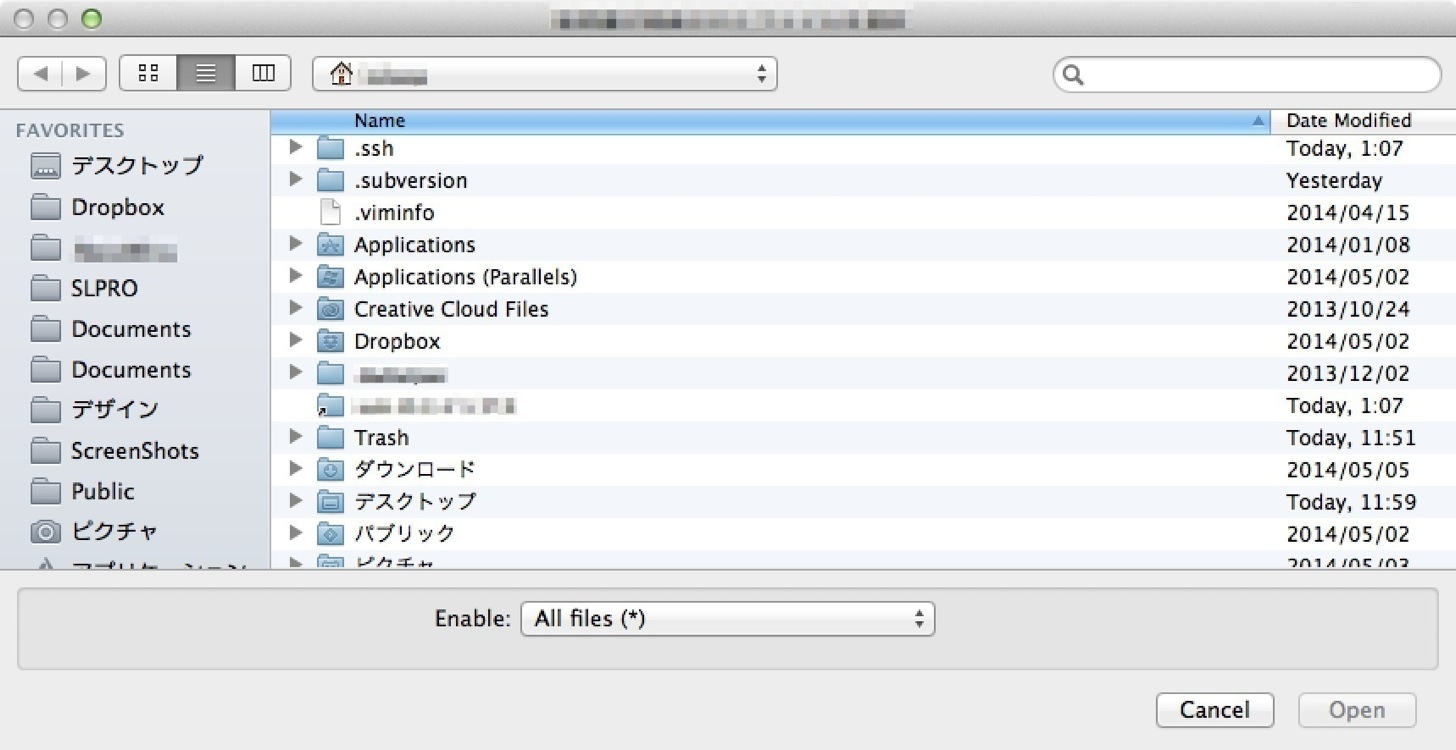Screen dimensions: 1456x750
Task: Click the ダウンロード folder icon
Action: click(x=330, y=470)
